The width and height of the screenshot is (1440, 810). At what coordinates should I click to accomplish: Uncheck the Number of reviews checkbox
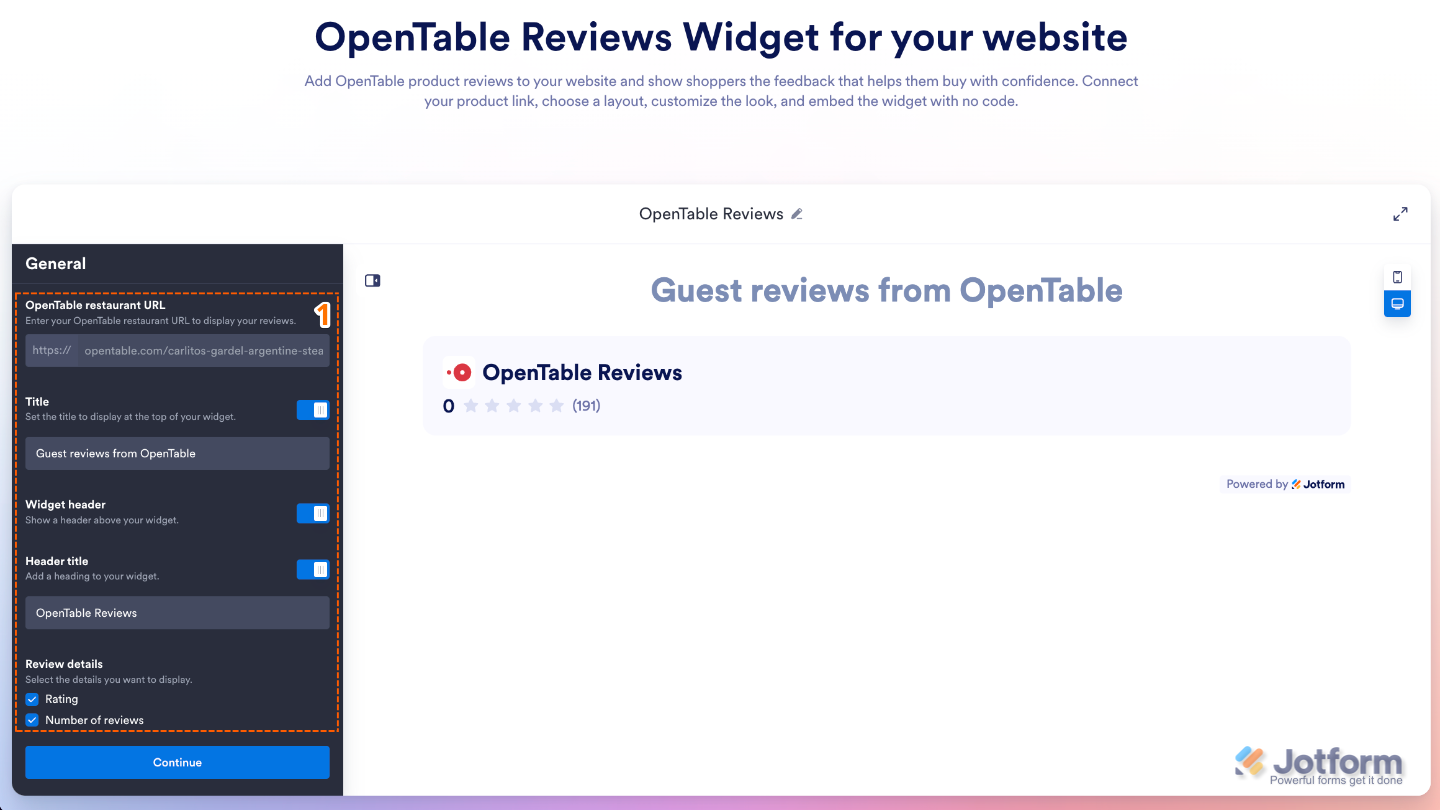point(32,720)
